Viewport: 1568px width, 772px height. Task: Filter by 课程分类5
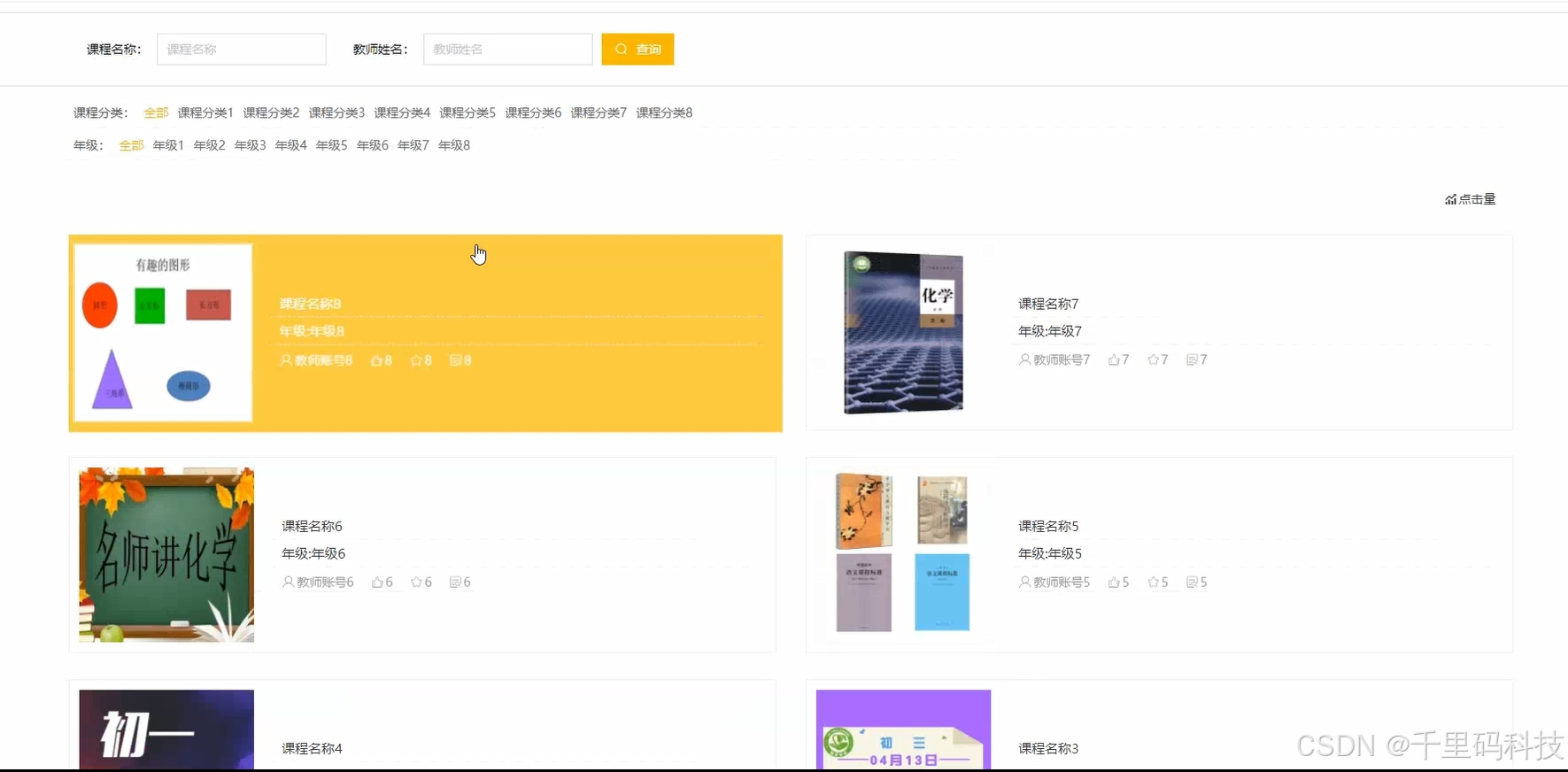coord(467,112)
